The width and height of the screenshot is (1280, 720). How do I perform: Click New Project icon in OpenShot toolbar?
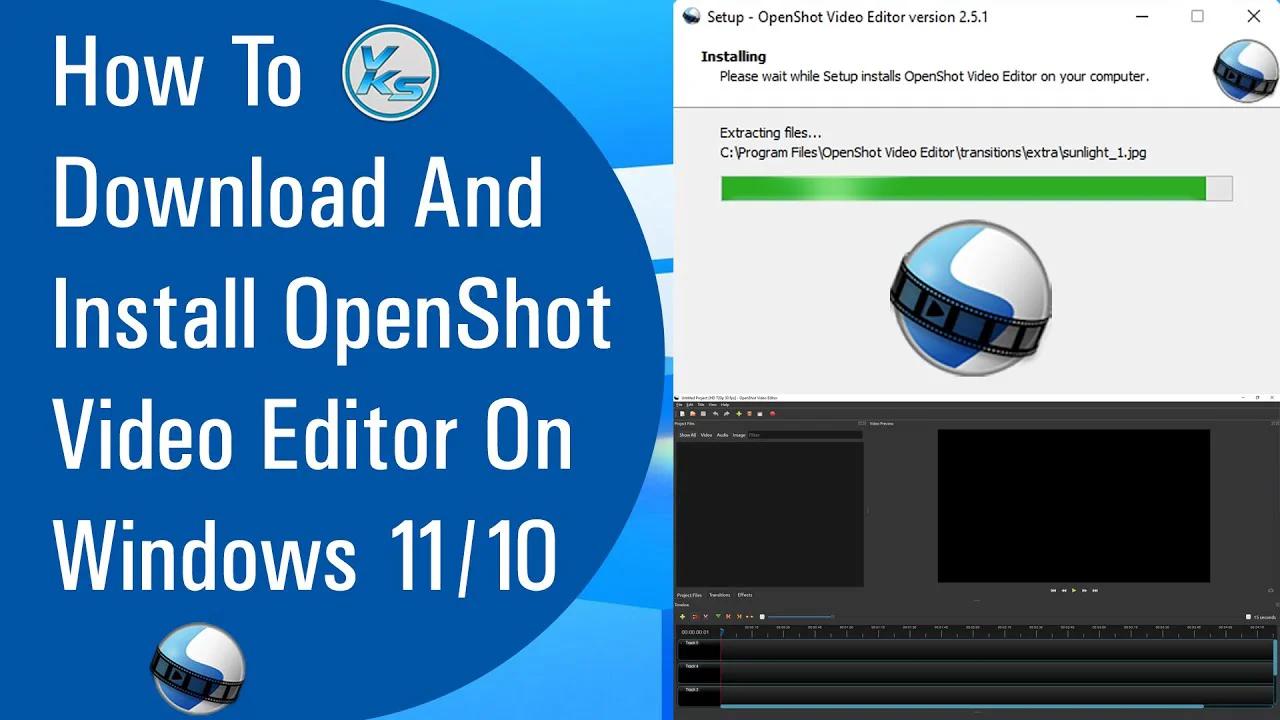pyautogui.click(x=682, y=414)
